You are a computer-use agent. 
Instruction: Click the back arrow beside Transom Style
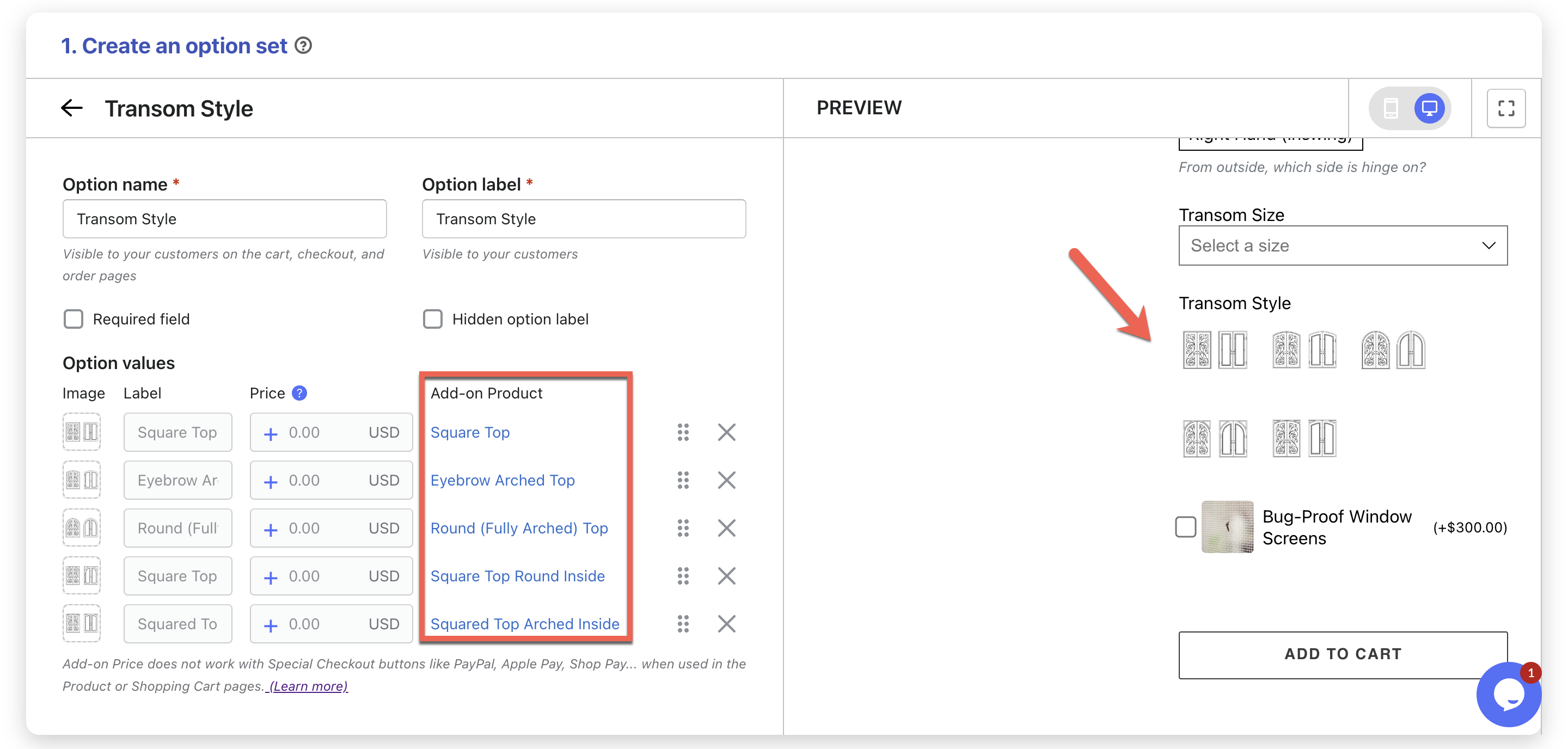point(72,108)
